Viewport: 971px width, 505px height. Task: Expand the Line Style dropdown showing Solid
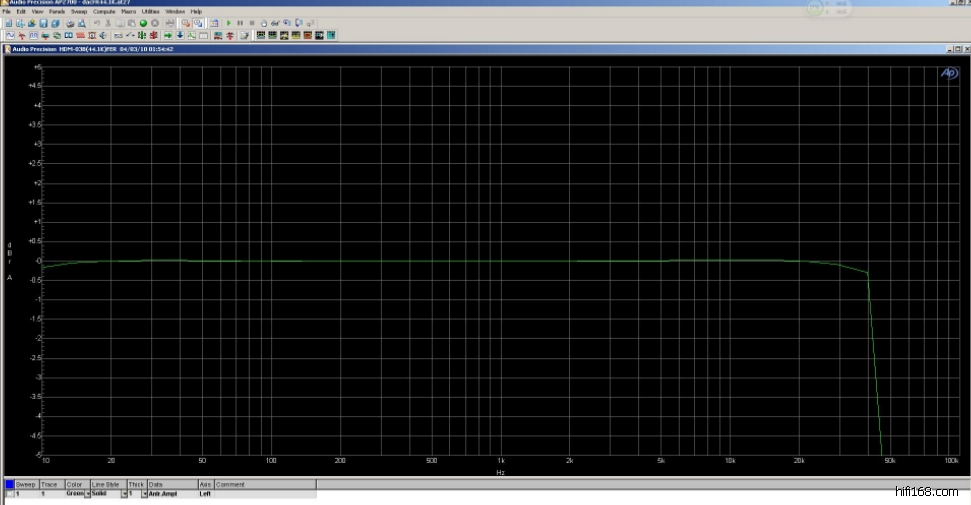(124, 494)
